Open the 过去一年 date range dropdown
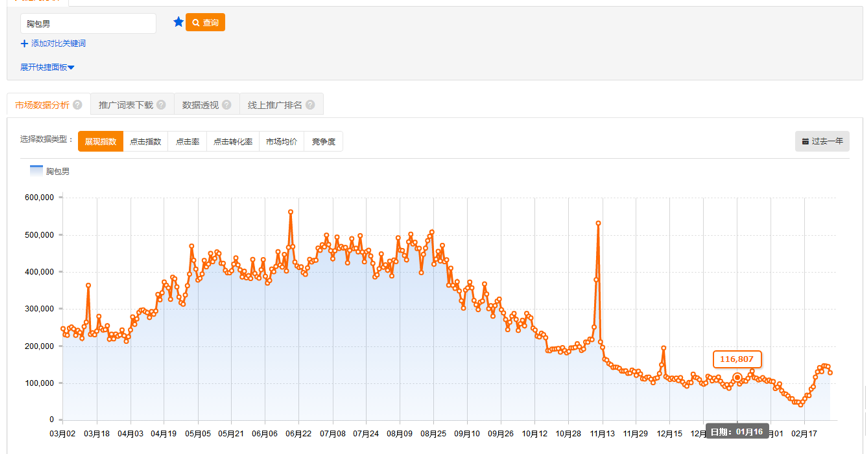Image resolution: width=866 pixels, height=454 pixels. point(822,142)
